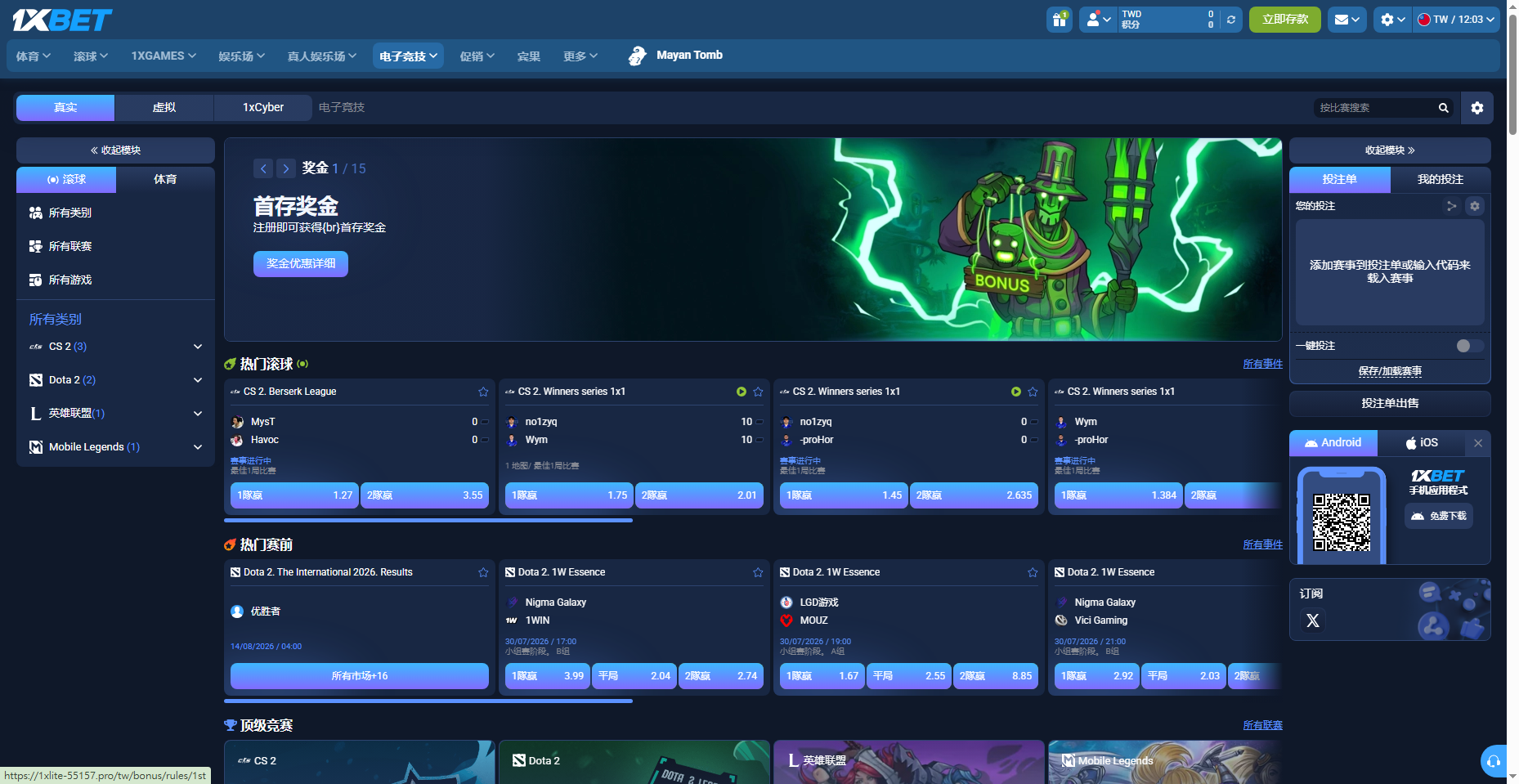Viewport: 1519px width, 784px height.
Task: Switch app panel to iOS tab
Action: [x=1422, y=443]
